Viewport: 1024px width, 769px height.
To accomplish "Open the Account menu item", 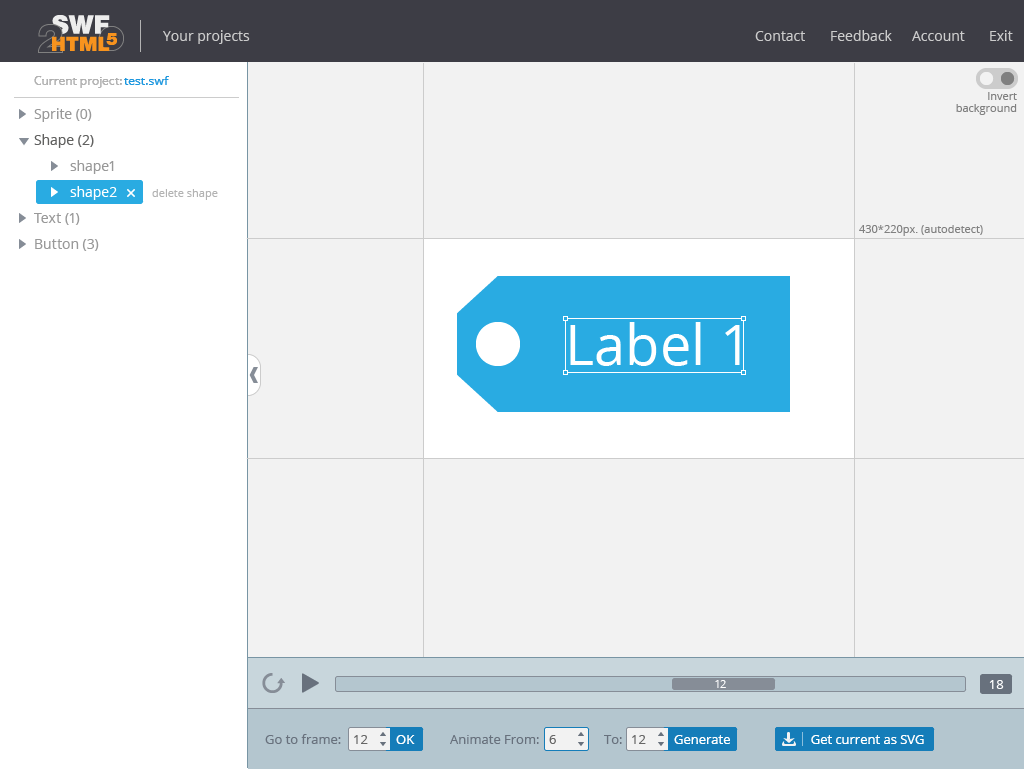I will [x=938, y=36].
